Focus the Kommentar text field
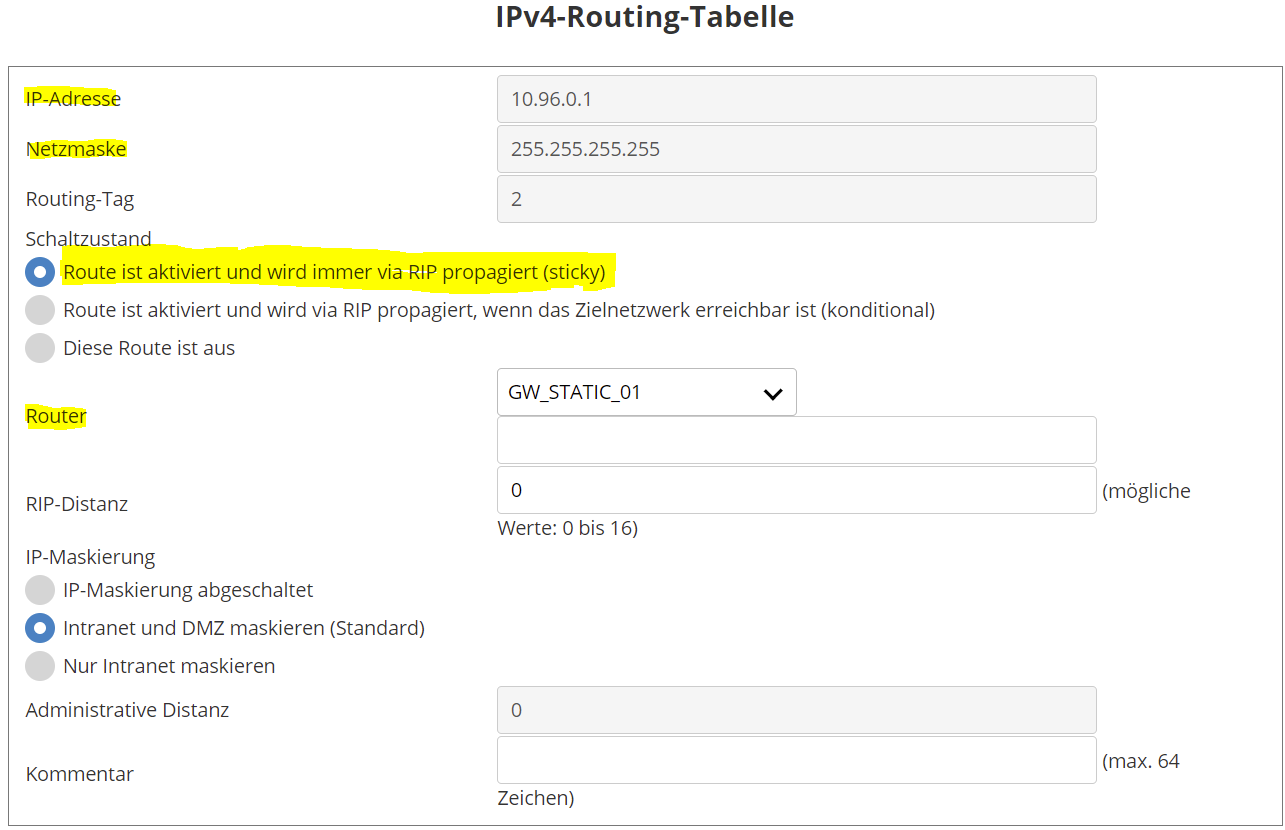The width and height of the screenshot is (1285, 830). [796, 760]
